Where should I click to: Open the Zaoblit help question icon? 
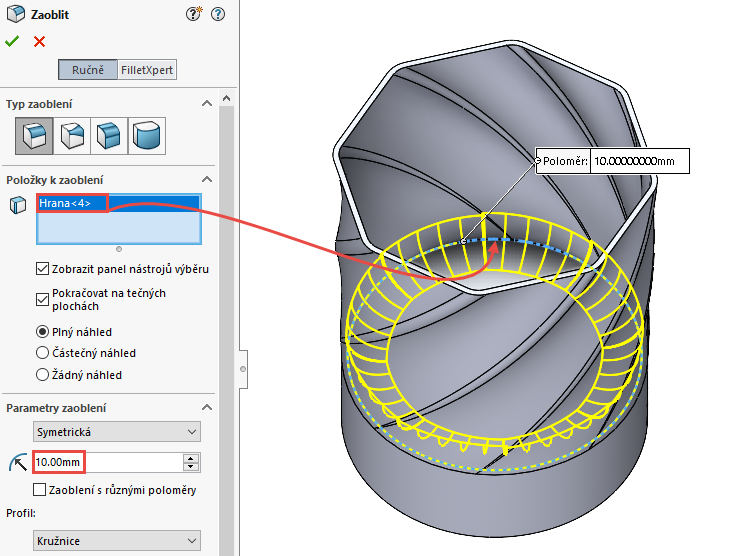pos(218,14)
